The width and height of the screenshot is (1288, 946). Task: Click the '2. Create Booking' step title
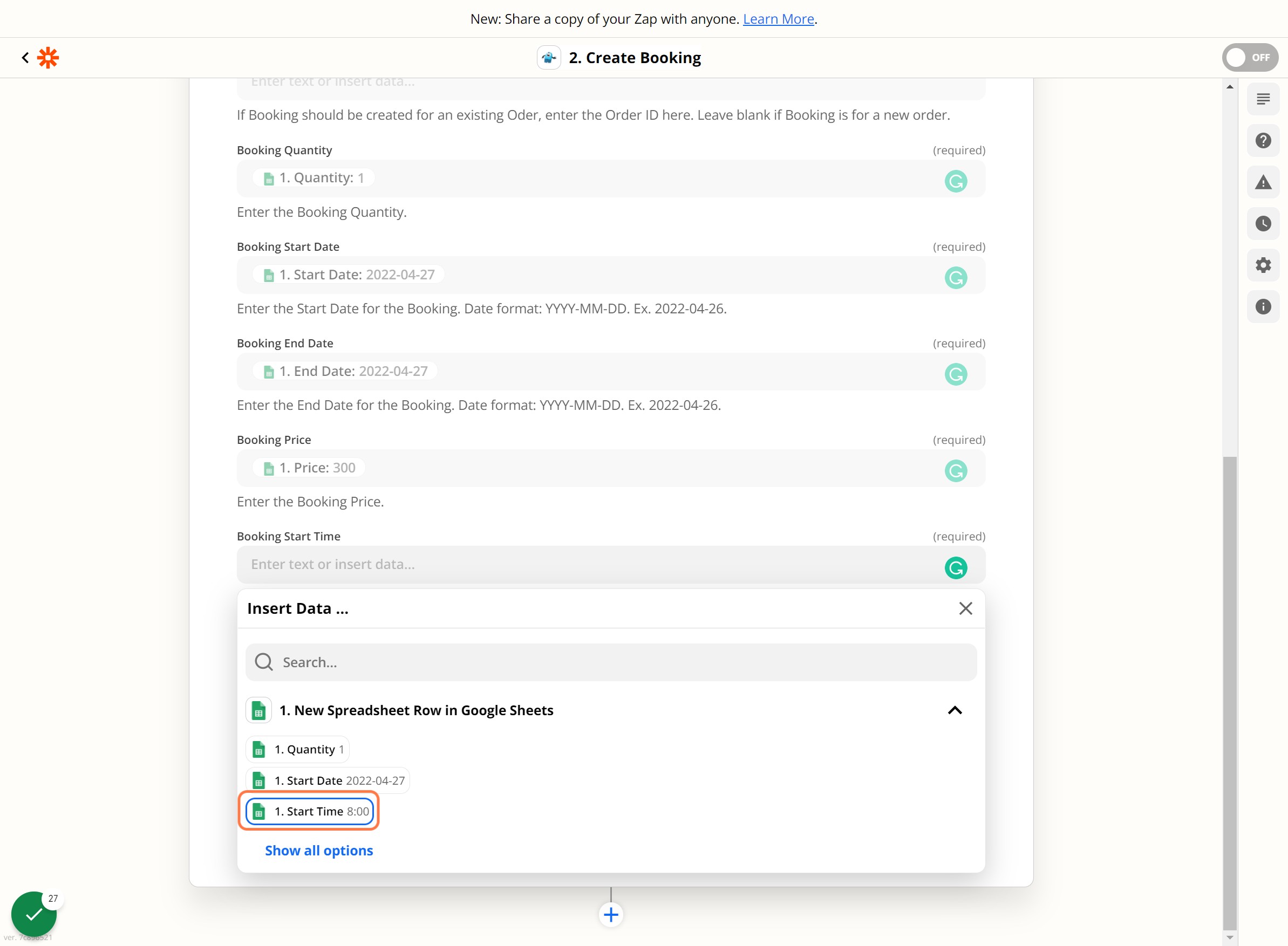point(634,57)
